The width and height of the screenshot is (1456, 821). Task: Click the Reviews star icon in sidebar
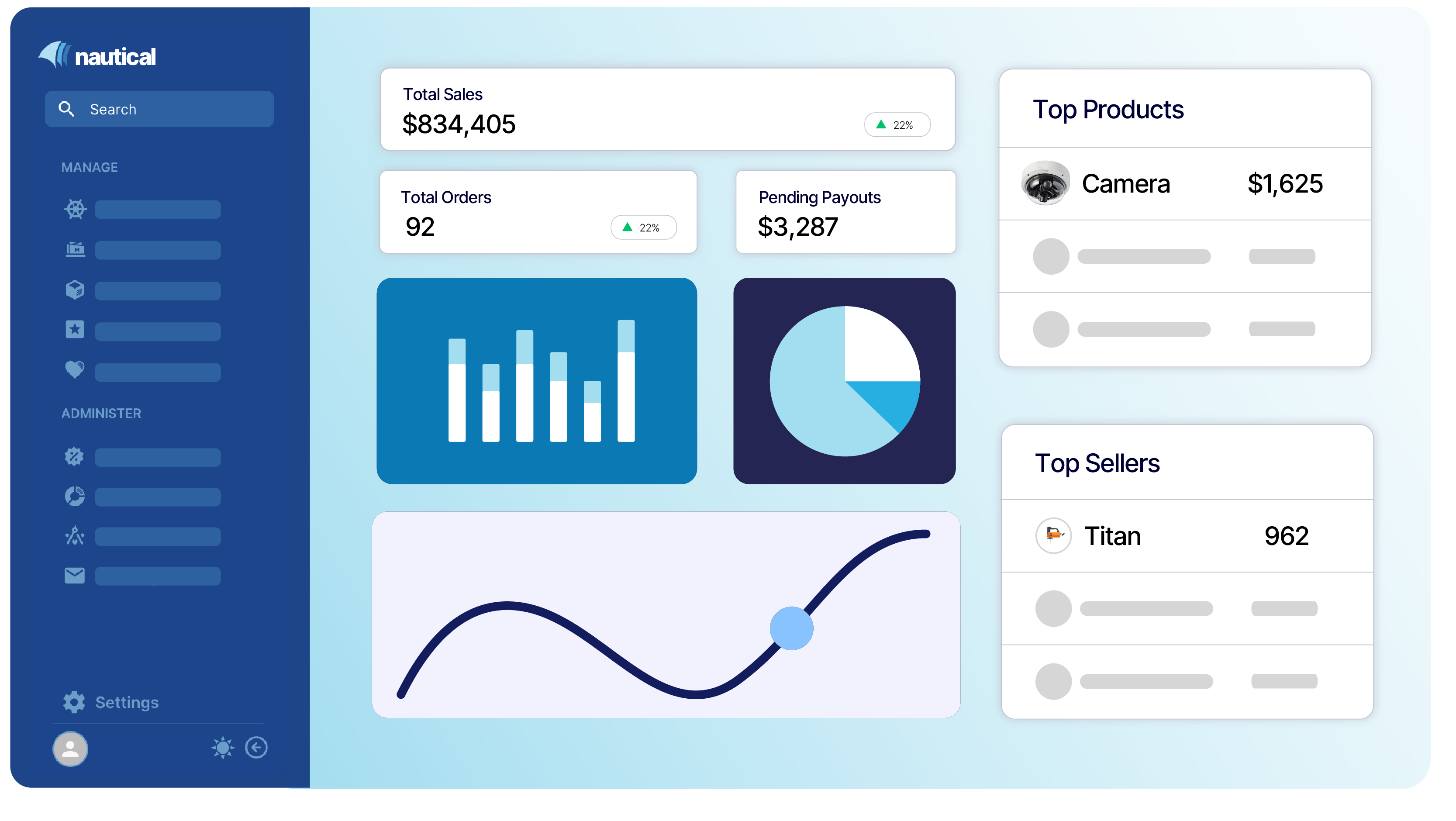click(x=75, y=329)
